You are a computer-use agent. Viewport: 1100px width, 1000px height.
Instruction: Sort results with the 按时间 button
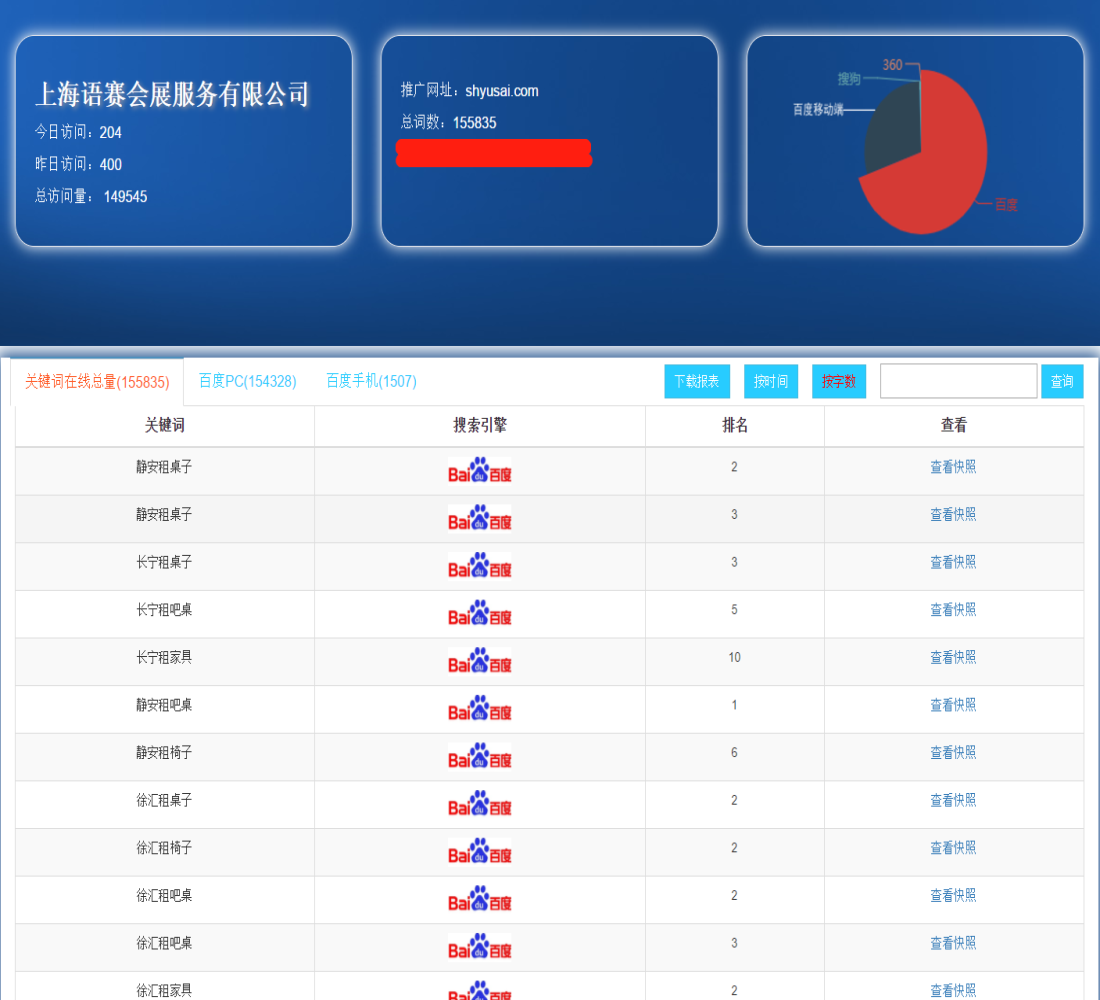click(770, 381)
